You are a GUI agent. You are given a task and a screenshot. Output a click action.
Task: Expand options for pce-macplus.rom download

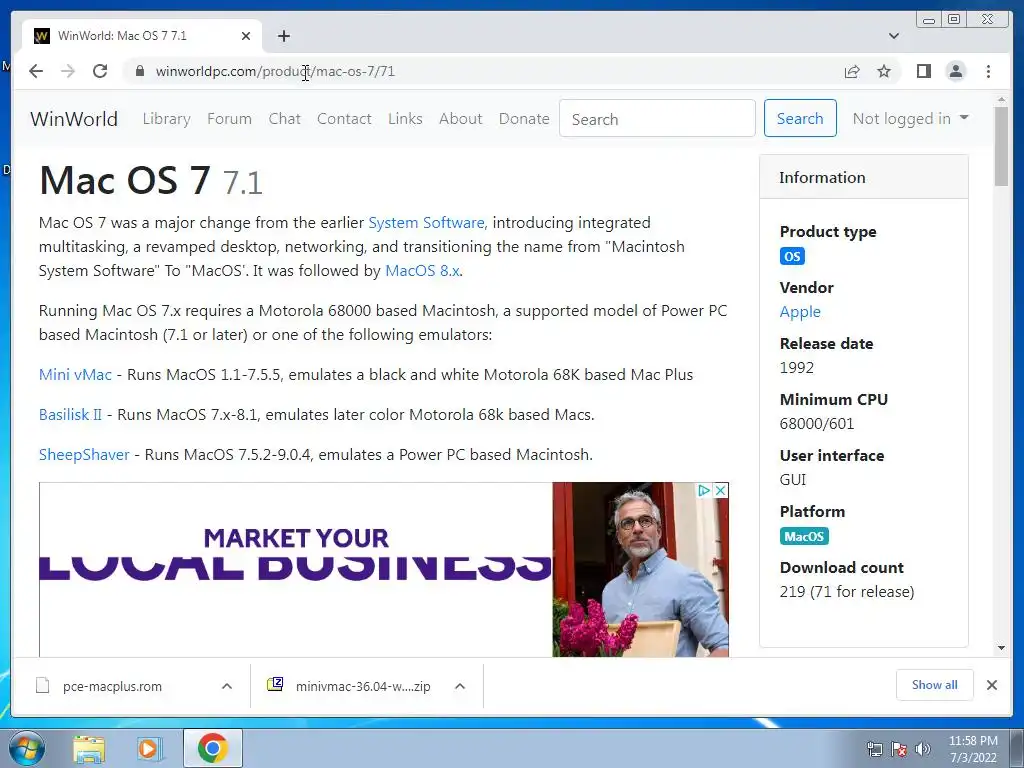[x=227, y=686]
